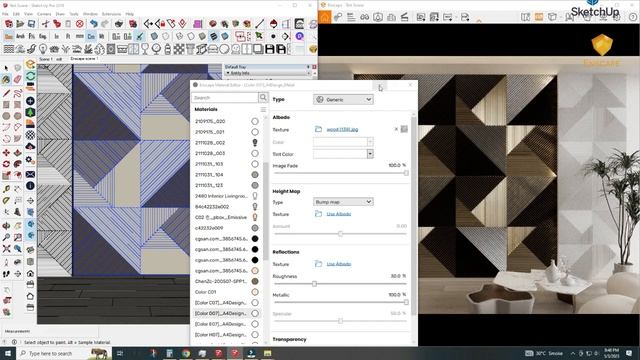
Task: Activate the Line pencil tool in SketchUp
Action: (6, 93)
